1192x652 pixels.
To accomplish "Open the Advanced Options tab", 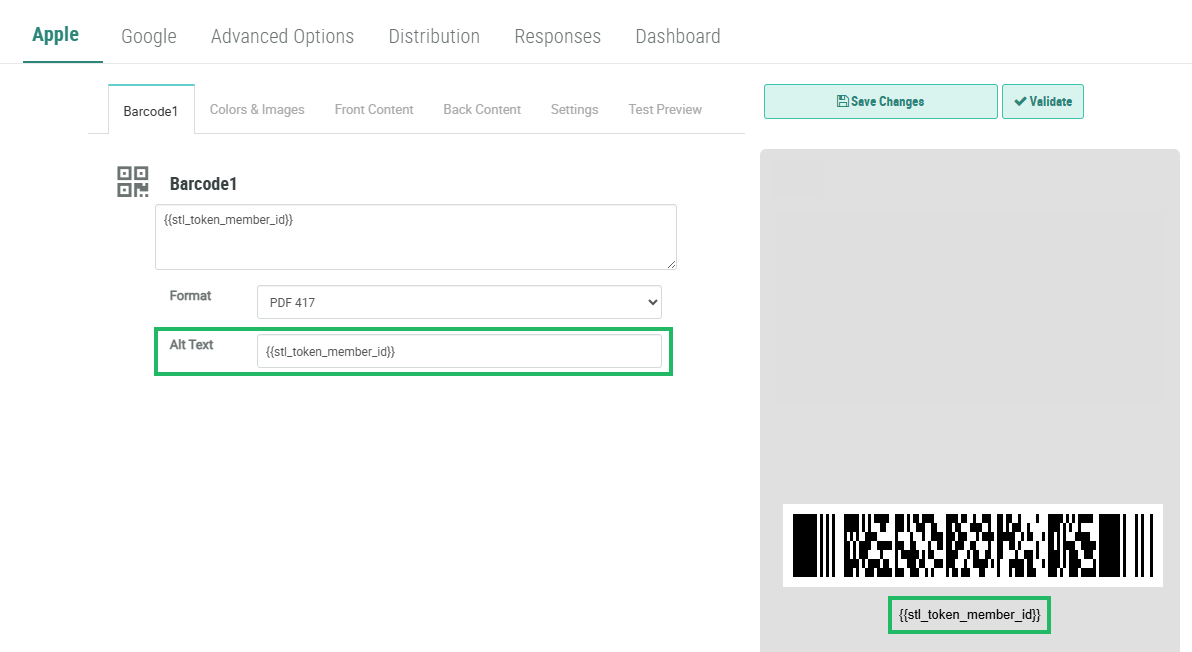I will [x=282, y=36].
